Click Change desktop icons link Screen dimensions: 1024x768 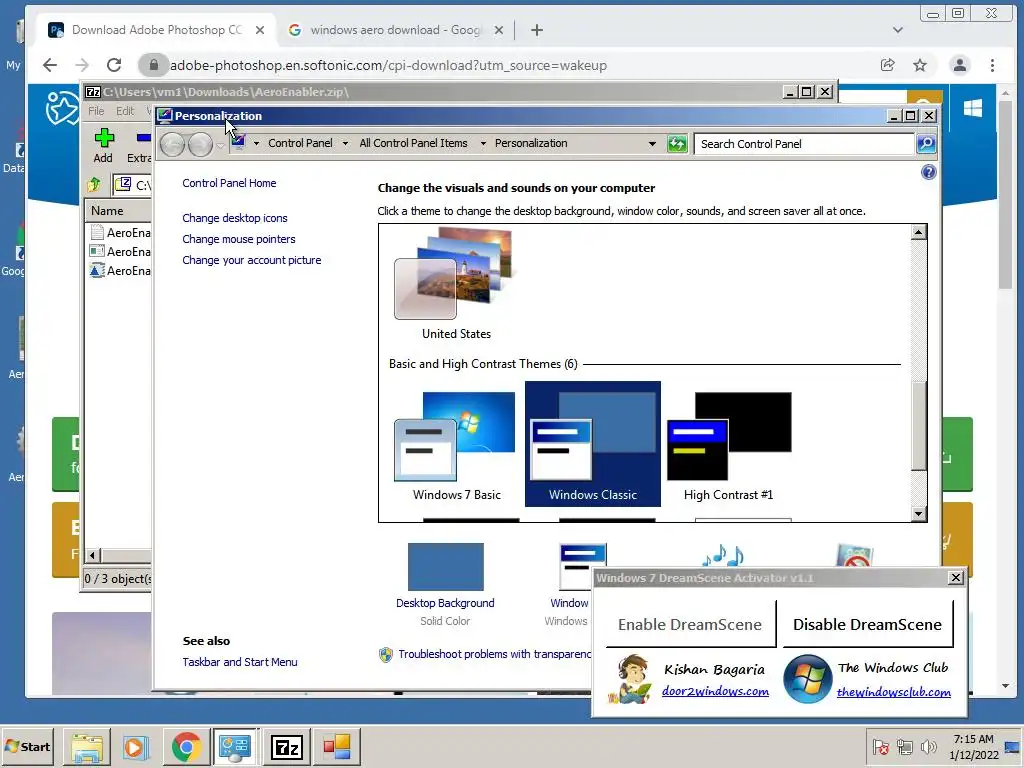(235, 218)
